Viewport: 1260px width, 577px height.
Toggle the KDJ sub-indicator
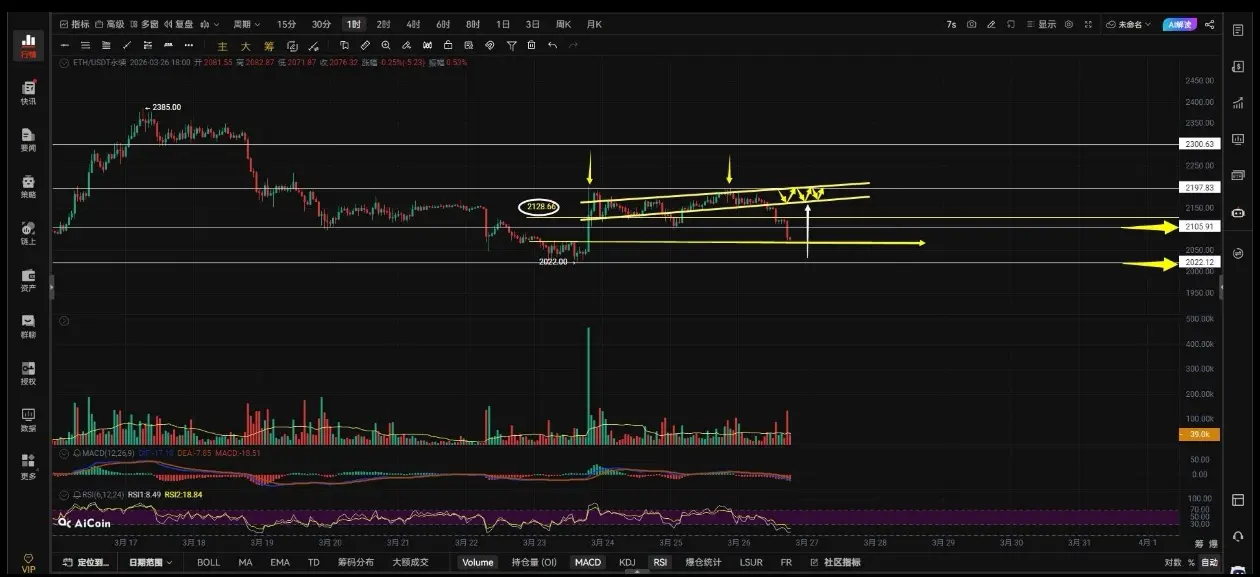coord(627,562)
